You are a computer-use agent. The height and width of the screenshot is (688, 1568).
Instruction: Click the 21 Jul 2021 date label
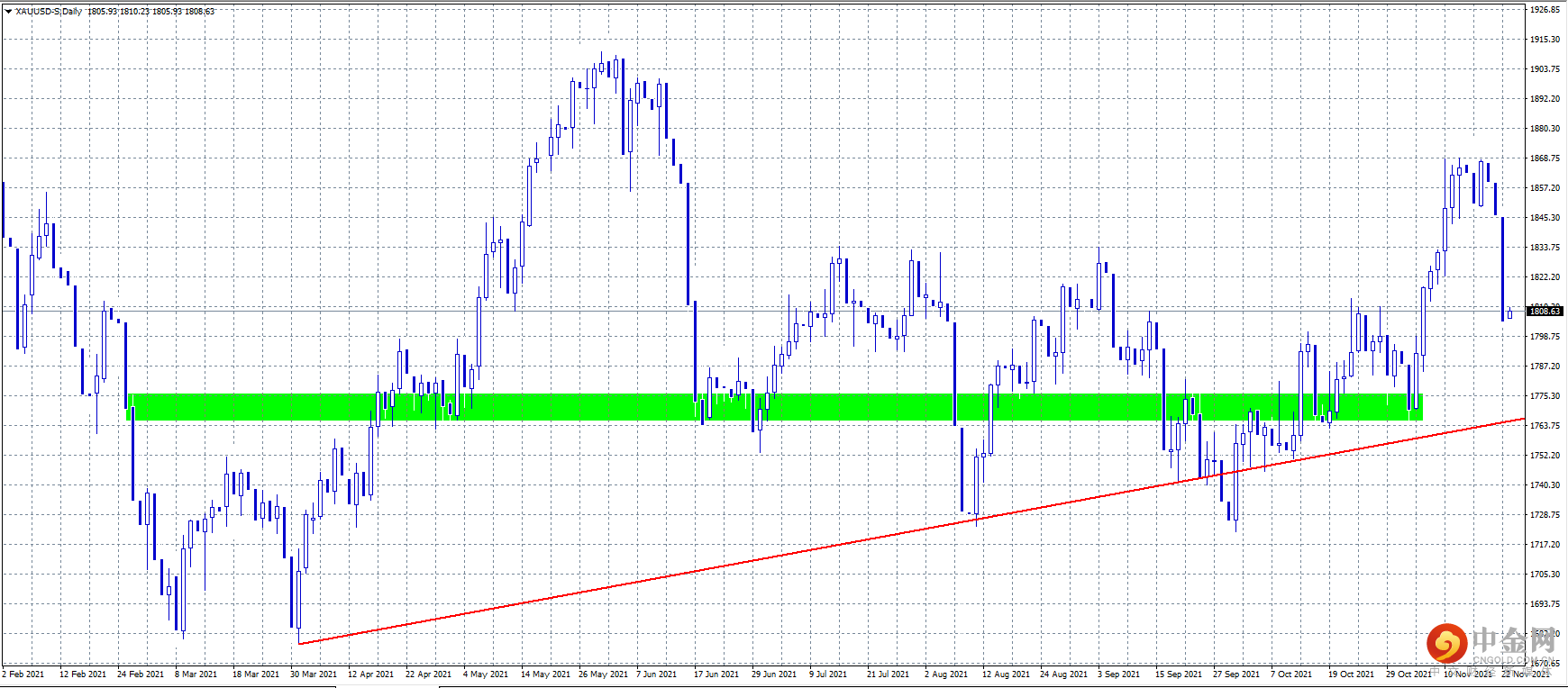(888, 674)
